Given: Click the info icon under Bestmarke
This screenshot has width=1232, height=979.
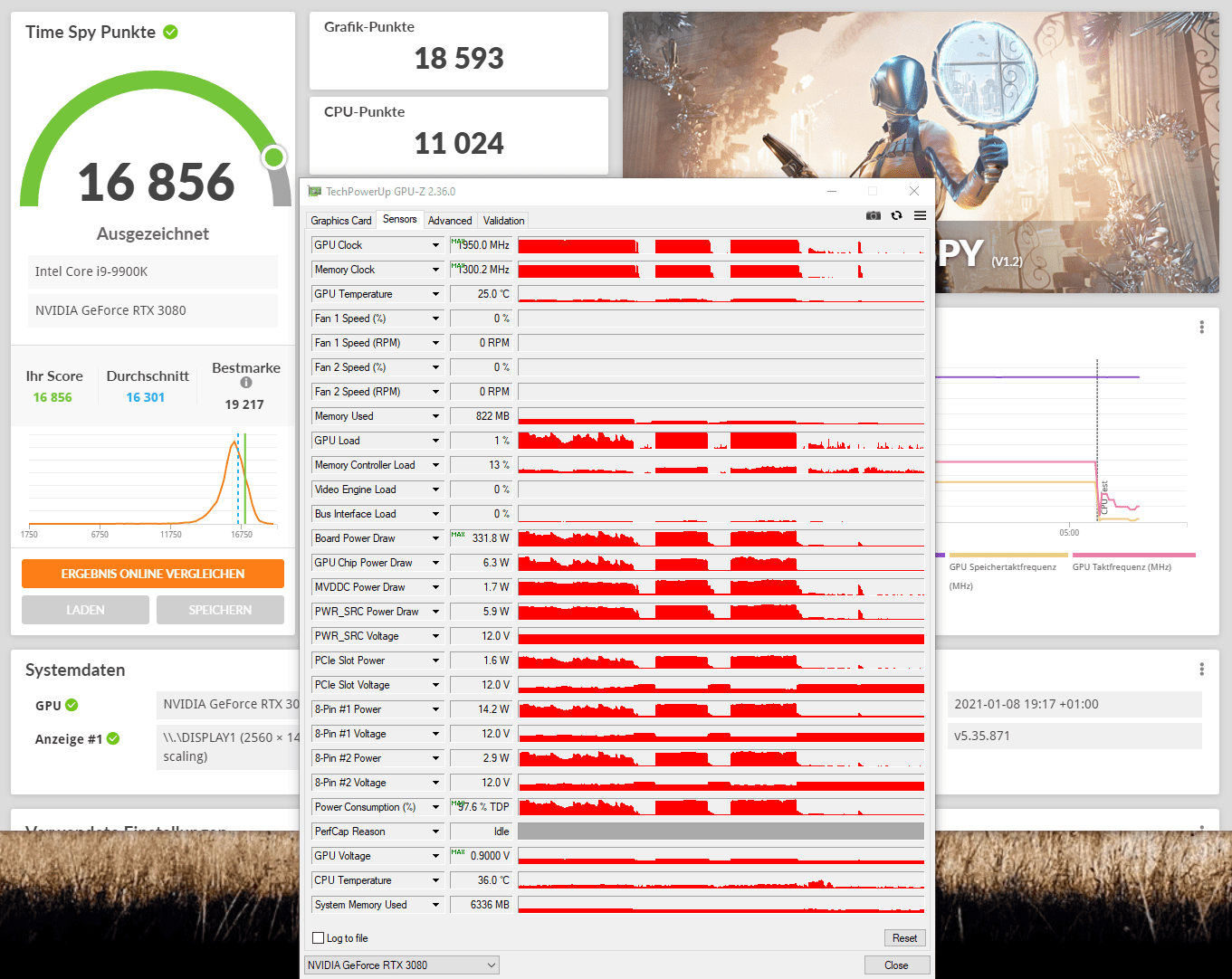Looking at the screenshot, I should point(245,383).
